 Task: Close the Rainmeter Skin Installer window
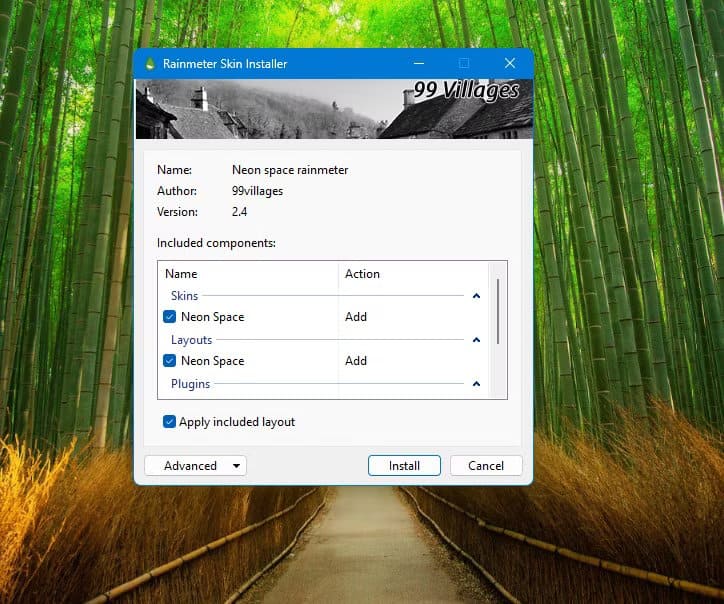[509, 64]
